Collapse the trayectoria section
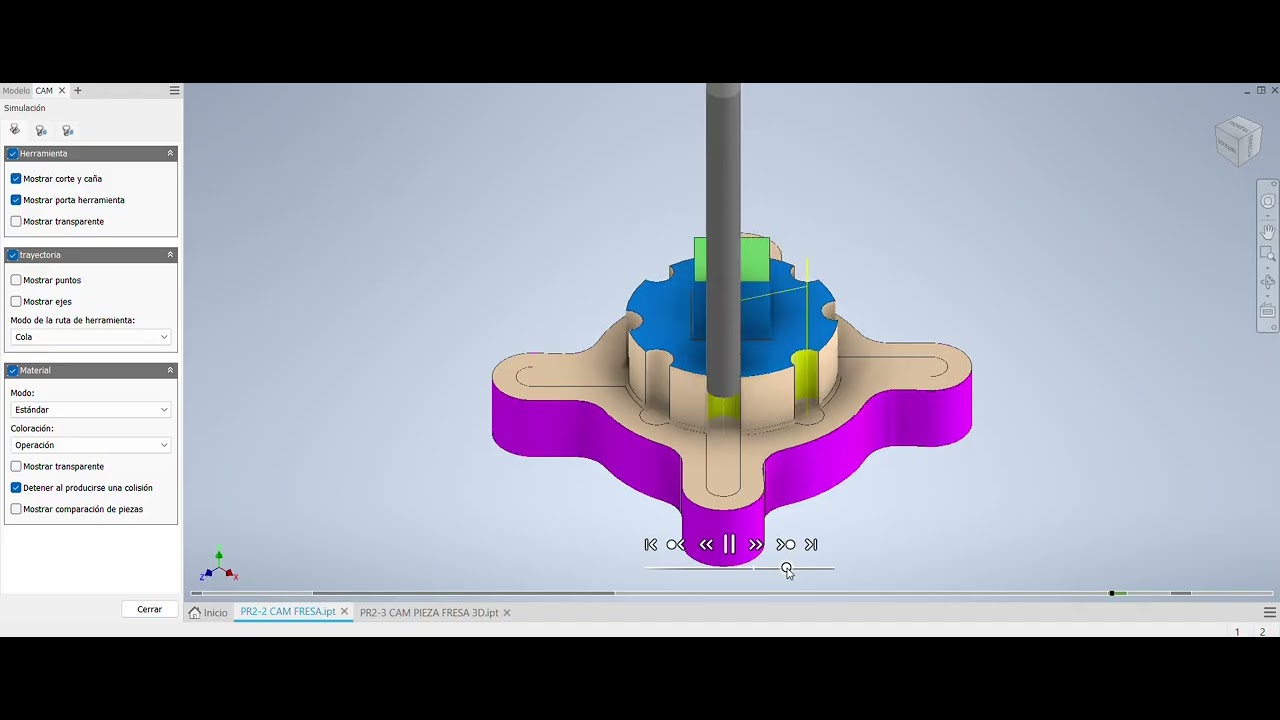The height and width of the screenshot is (720, 1280). (x=170, y=255)
